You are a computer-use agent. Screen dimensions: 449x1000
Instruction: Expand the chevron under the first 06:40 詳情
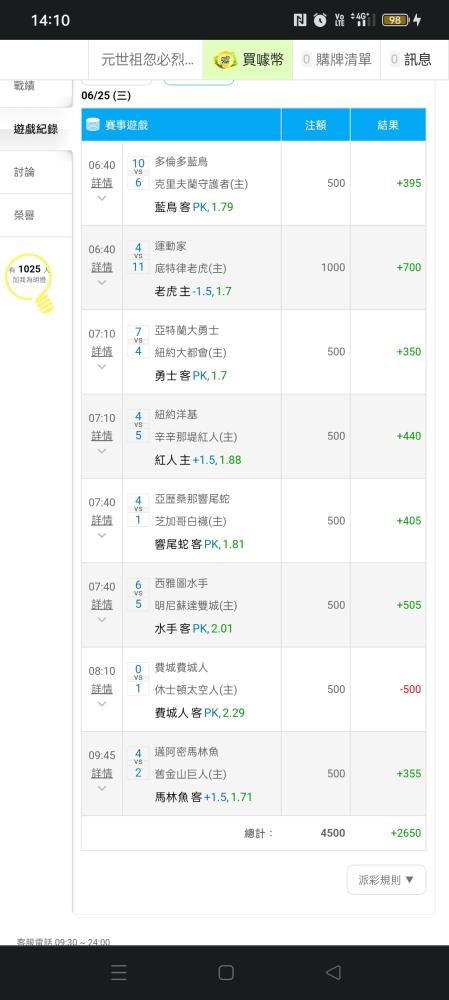[x=101, y=198]
